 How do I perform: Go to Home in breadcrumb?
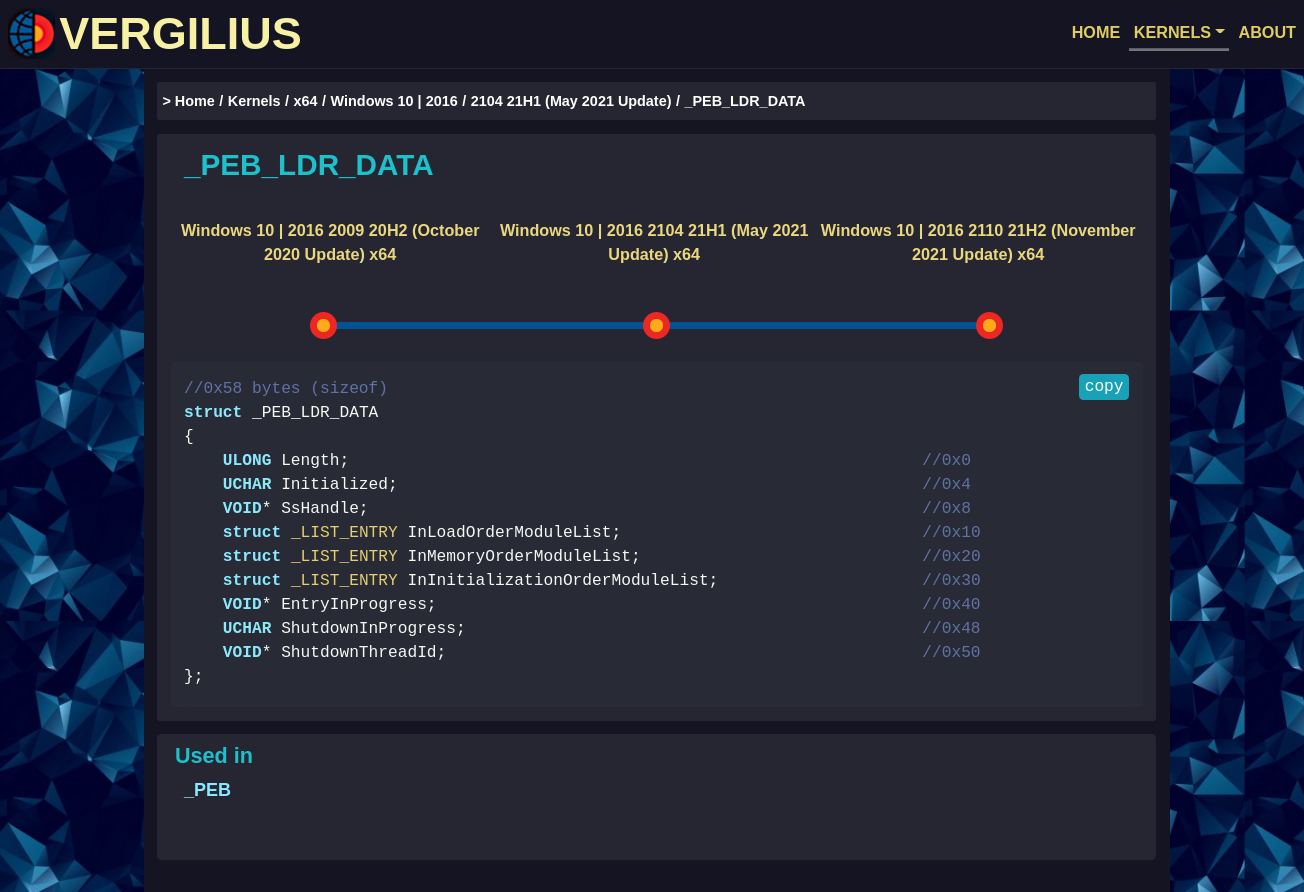coord(194,101)
